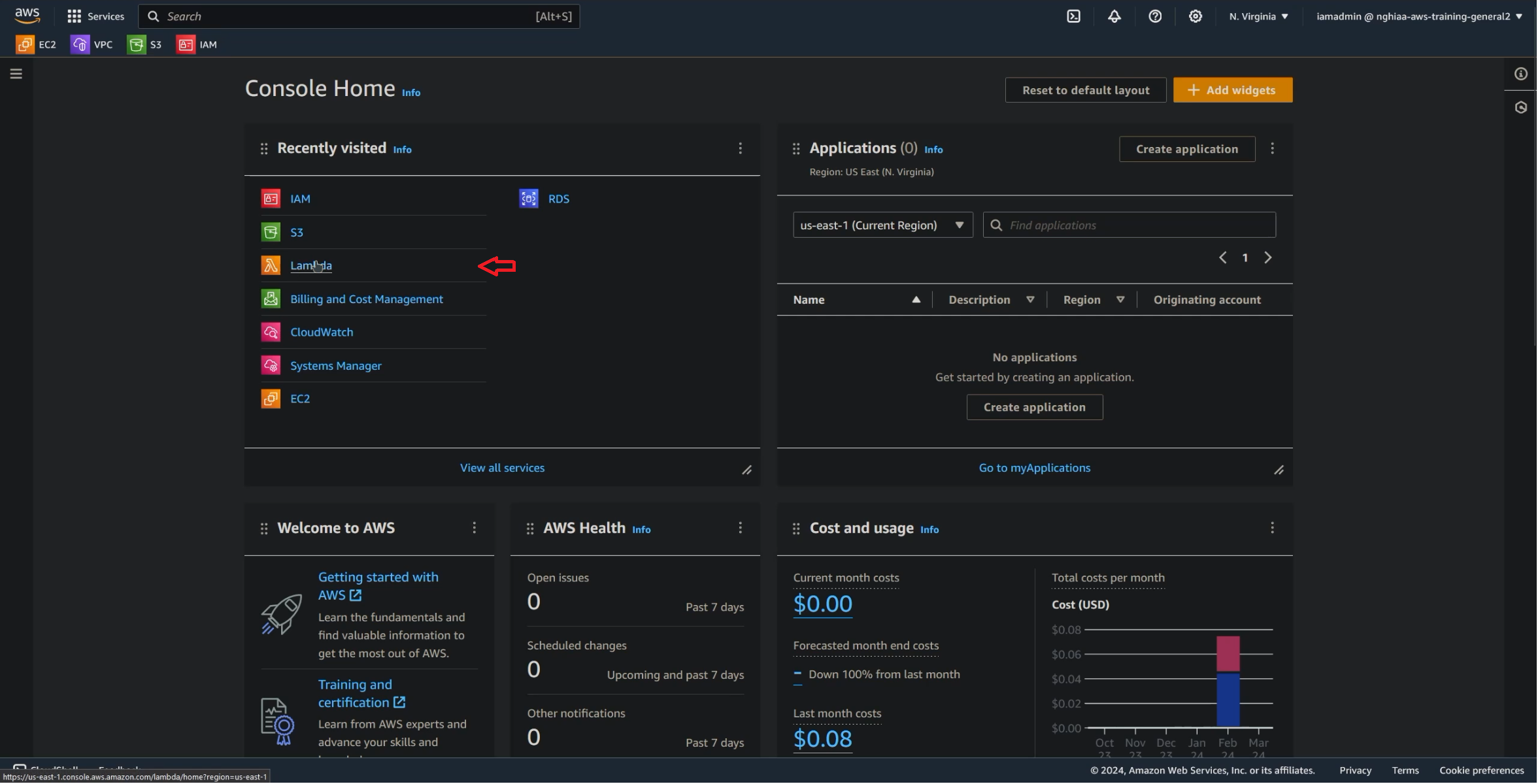This screenshot has width=1540, height=784.
Task: Open VPC favorite shortcut
Action: (92, 44)
